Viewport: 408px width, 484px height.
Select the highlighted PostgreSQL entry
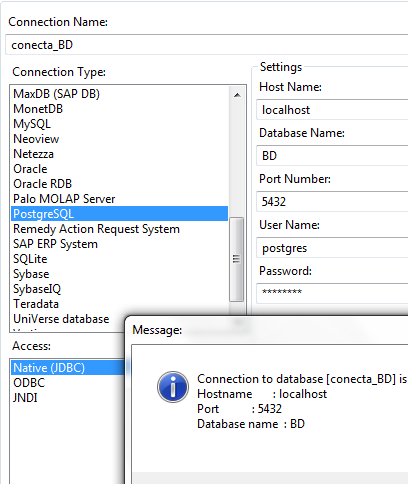120,214
